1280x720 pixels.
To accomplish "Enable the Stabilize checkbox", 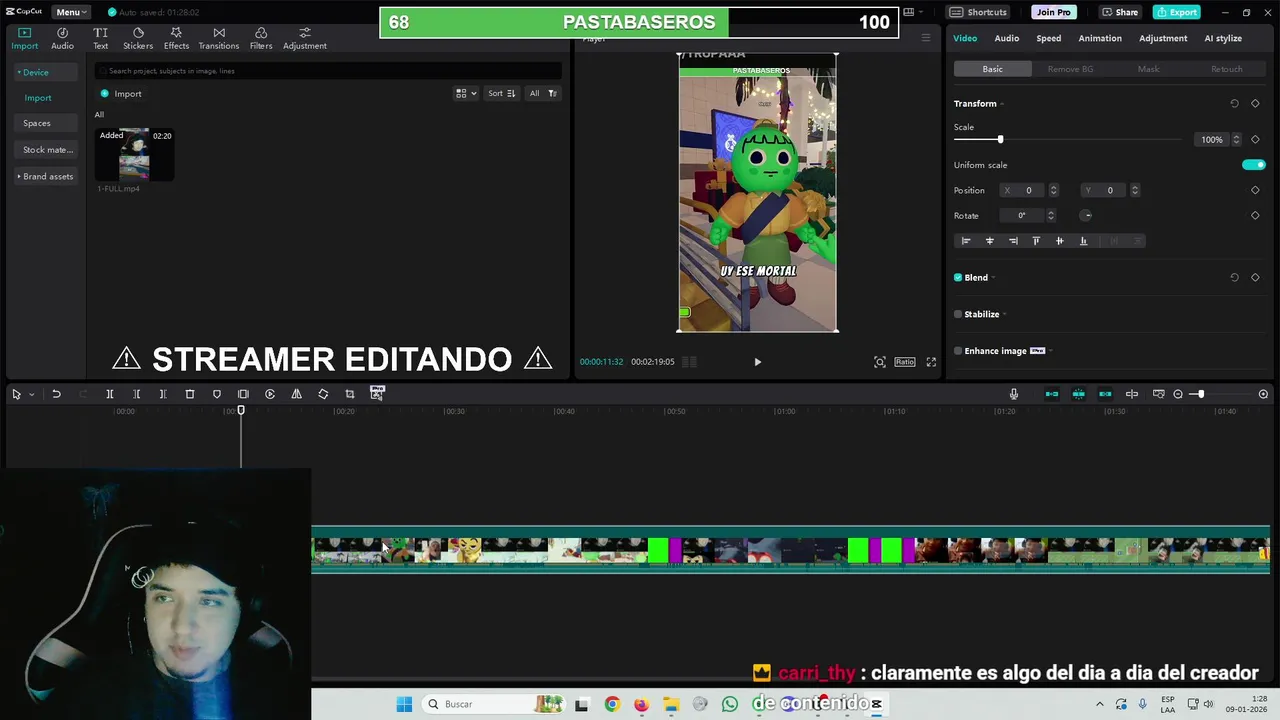I will tap(958, 314).
